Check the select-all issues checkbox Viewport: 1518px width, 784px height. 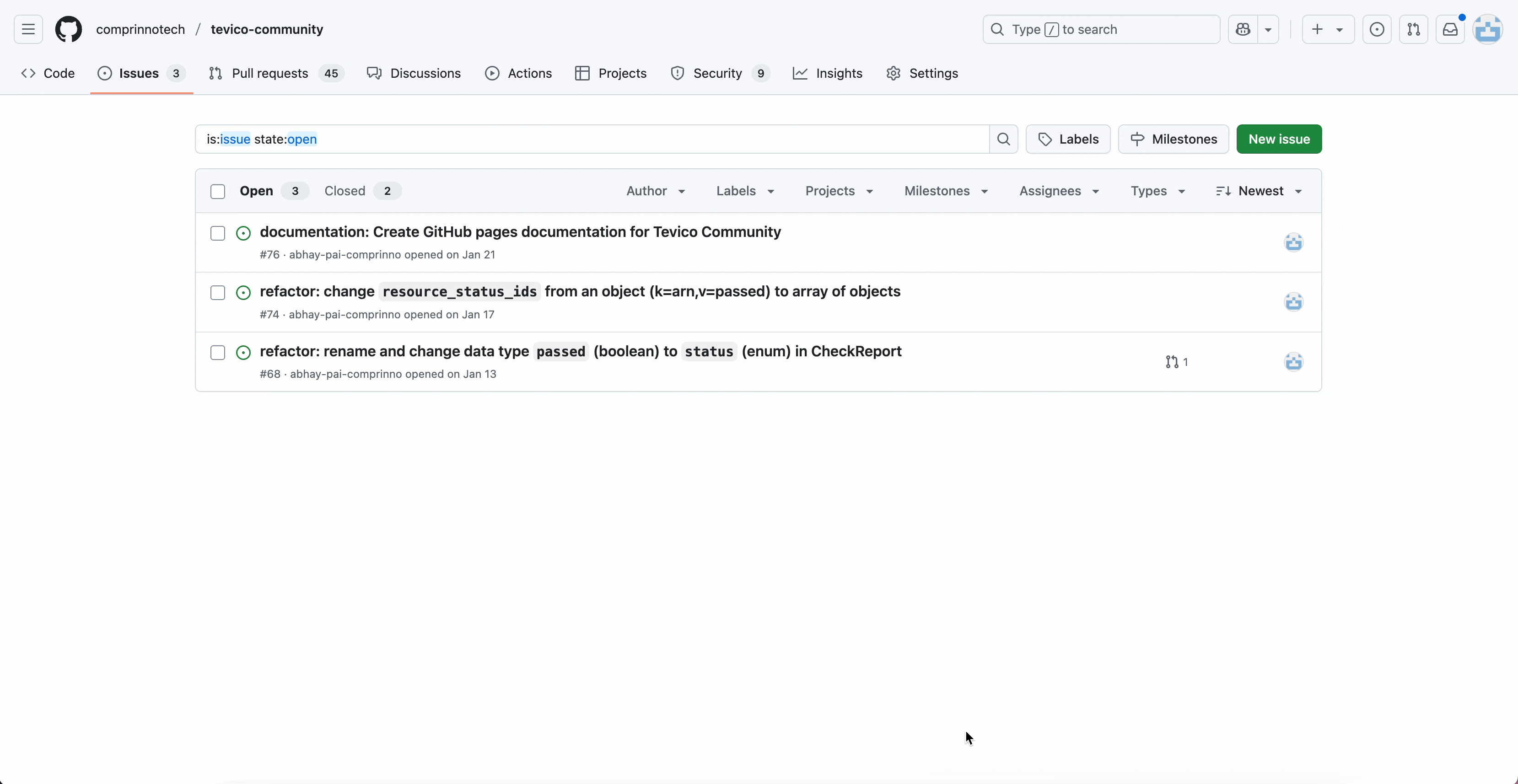pyautogui.click(x=217, y=192)
